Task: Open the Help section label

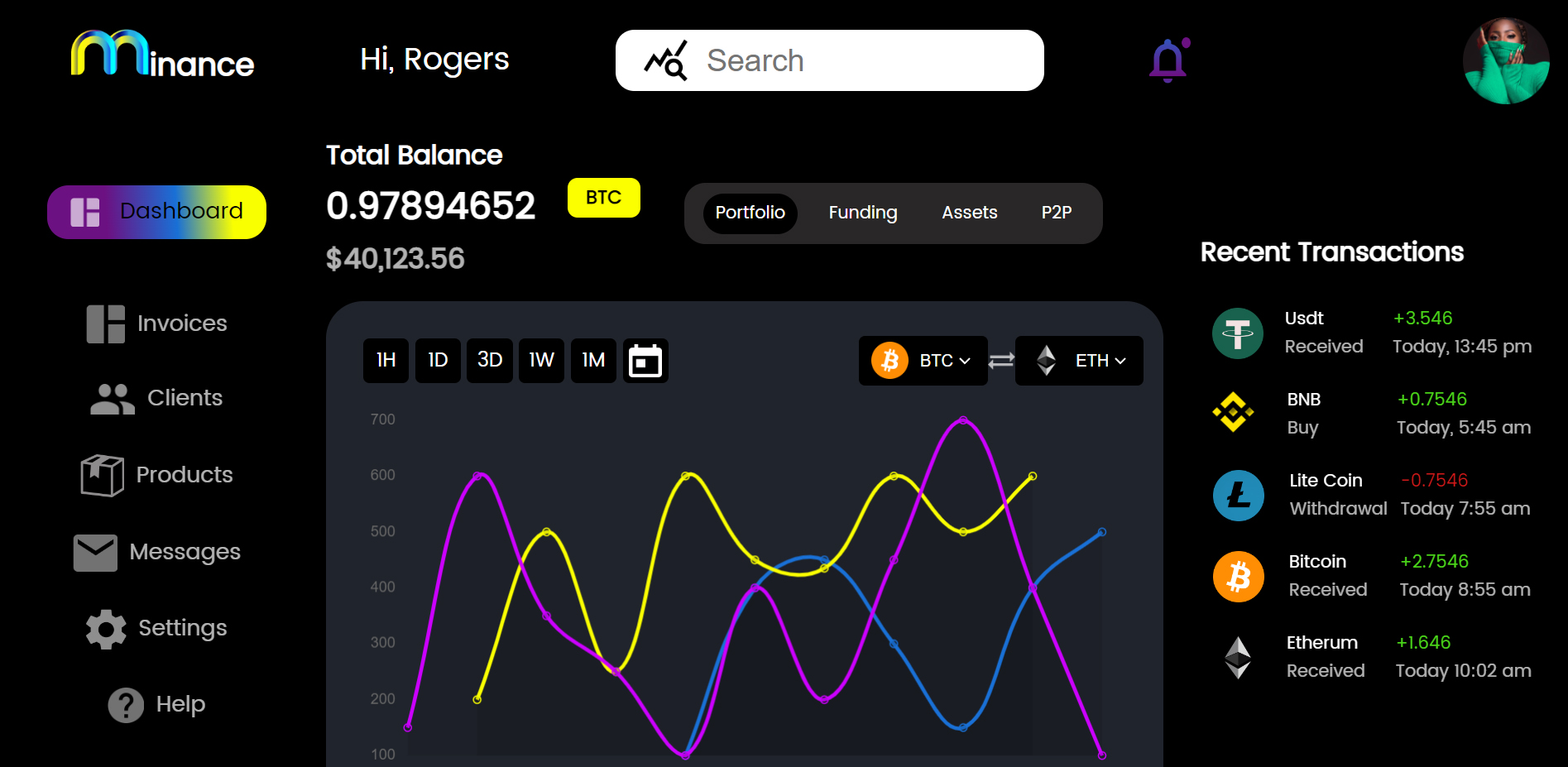Action: (x=180, y=704)
